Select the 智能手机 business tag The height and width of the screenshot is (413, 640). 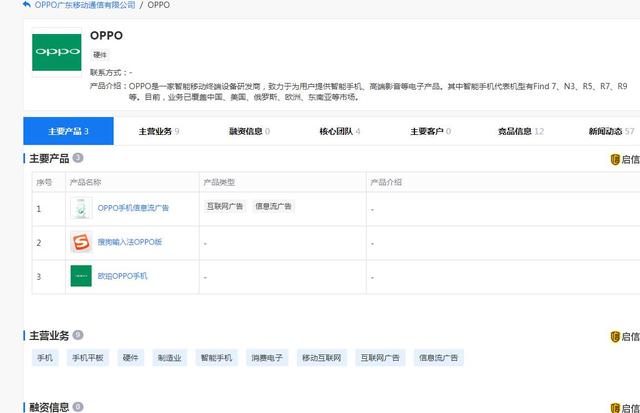tap(215, 357)
